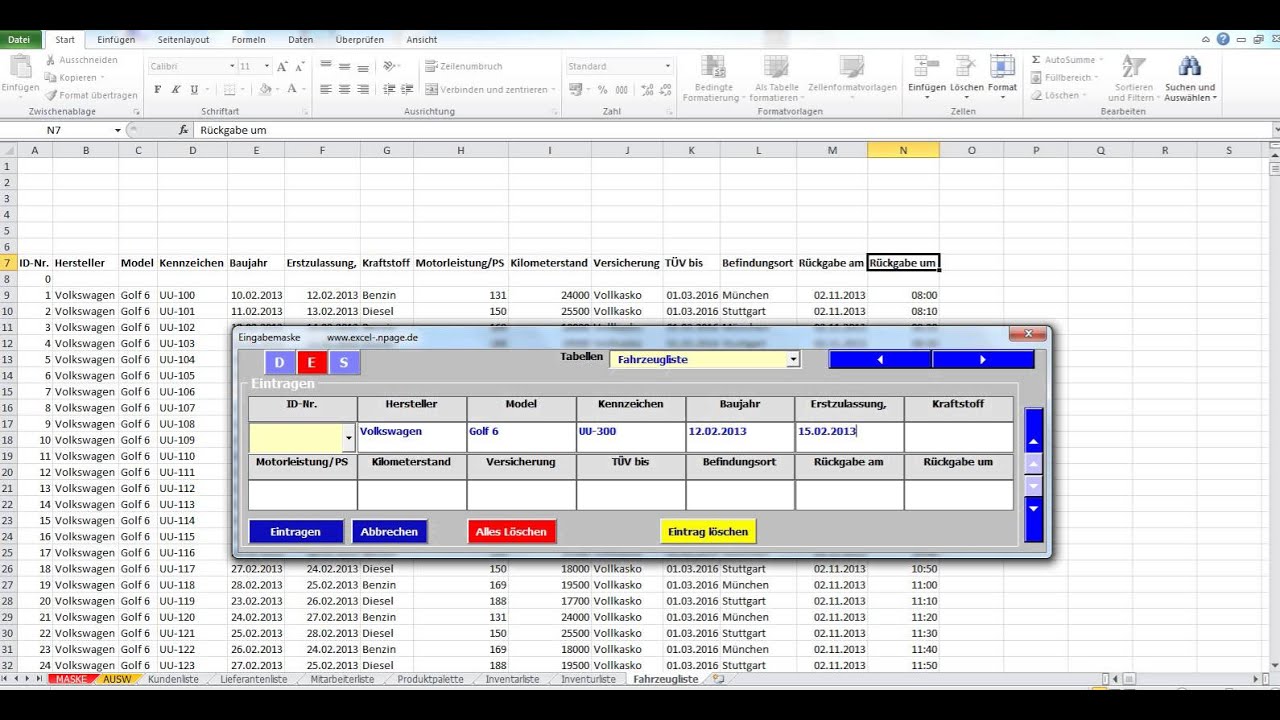The image size is (1280, 720).
Task: Click the decrease indent icon
Action: tap(389, 89)
